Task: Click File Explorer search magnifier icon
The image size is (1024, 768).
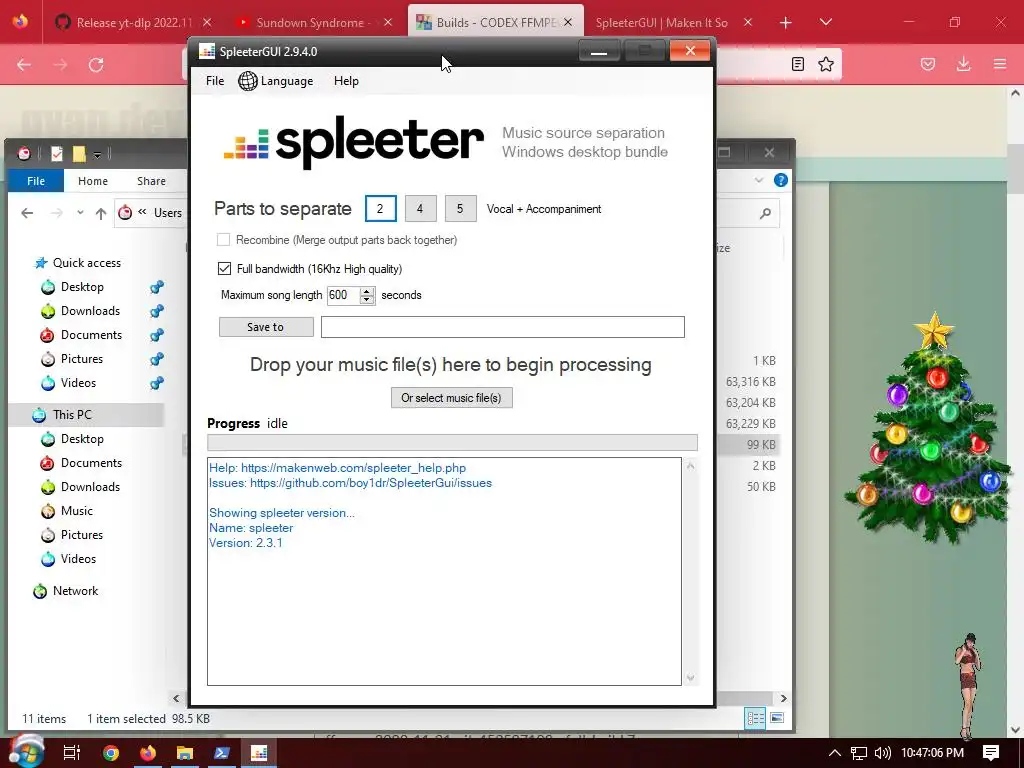Action: click(x=765, y=213)
